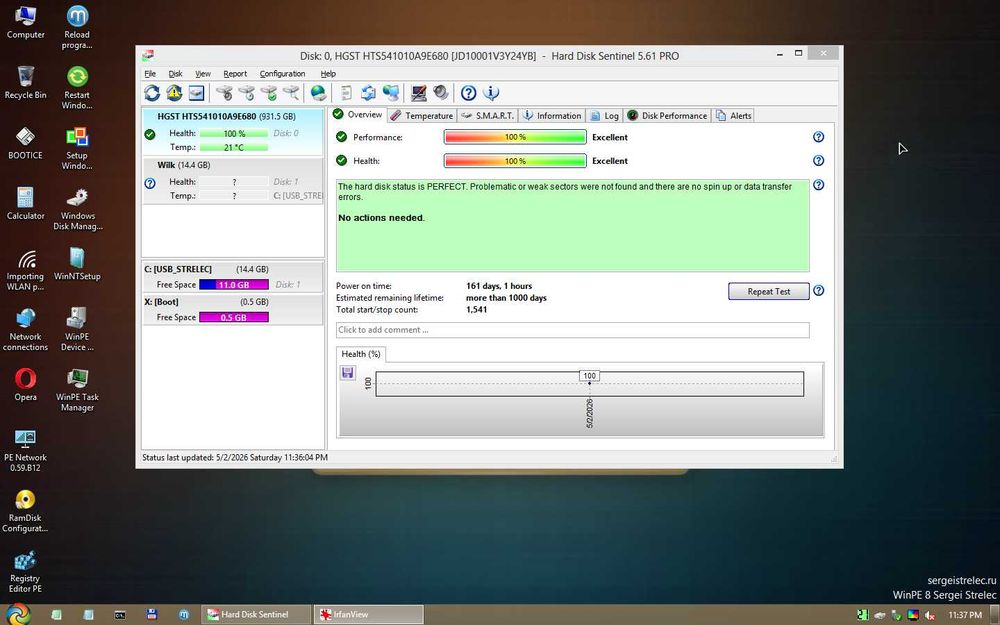Screen dimensions: 1000x625
Task: Click the status last updated status bar text
Action: coord(235,457)
